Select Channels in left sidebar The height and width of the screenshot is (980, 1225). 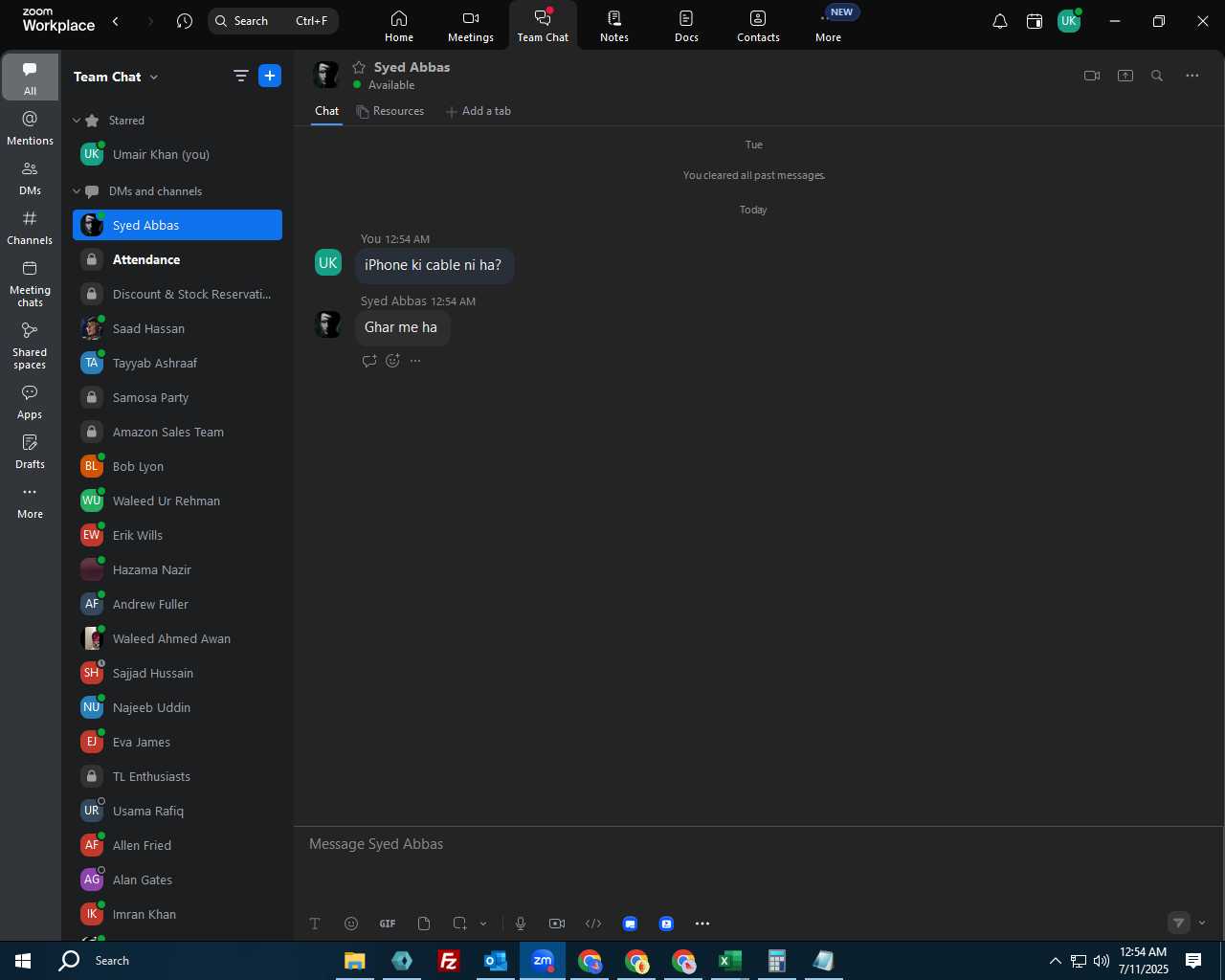point(31,228)
